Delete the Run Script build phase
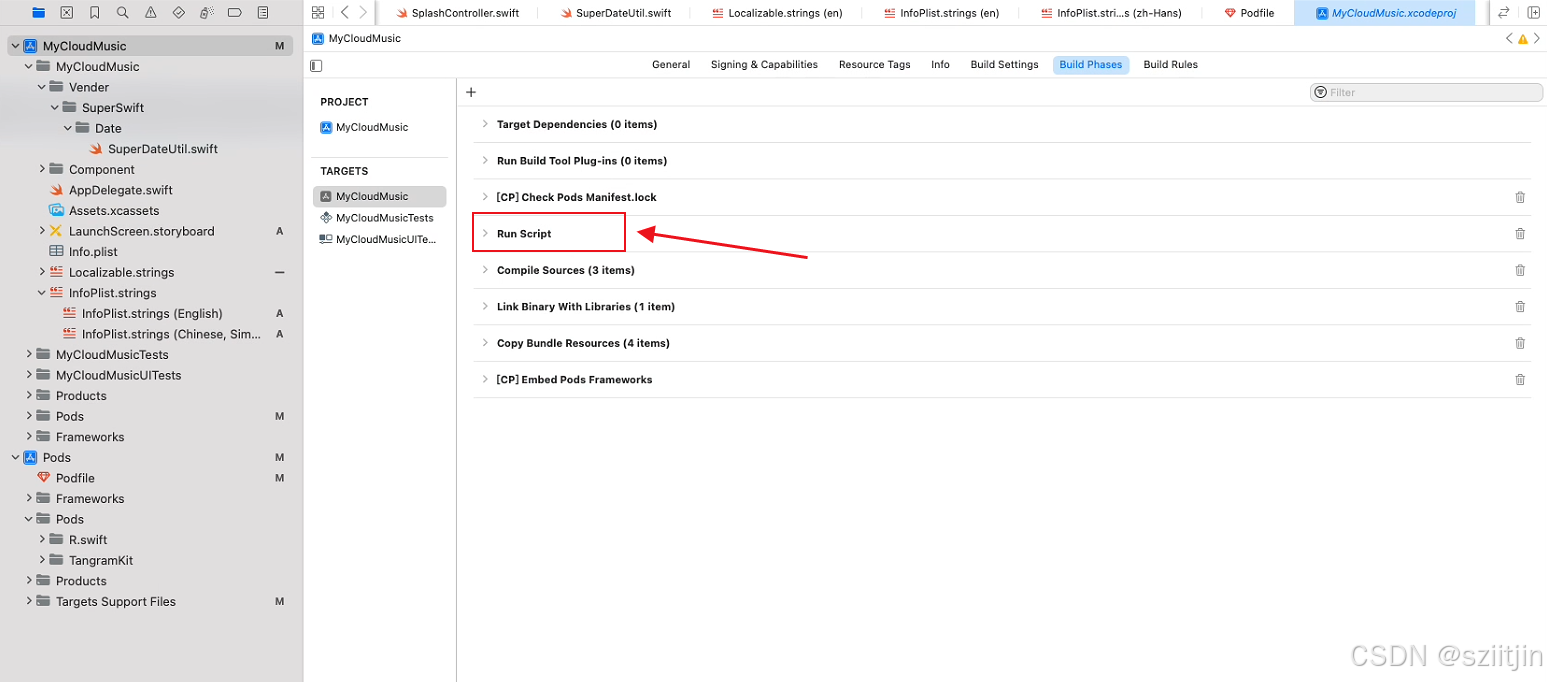Viewport: 1547px width, 682px height. (1520, 234)
